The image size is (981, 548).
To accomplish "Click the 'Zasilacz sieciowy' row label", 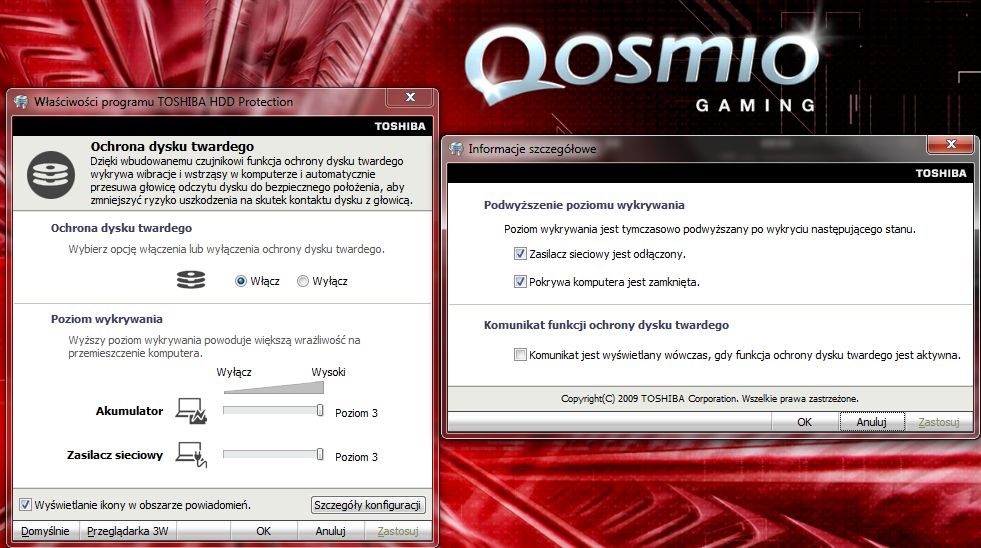I will 114,455.
